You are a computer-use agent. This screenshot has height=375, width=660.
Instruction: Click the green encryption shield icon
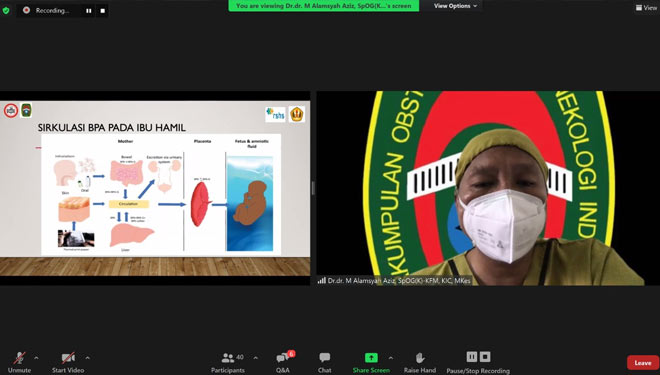(x=6, y=11)
